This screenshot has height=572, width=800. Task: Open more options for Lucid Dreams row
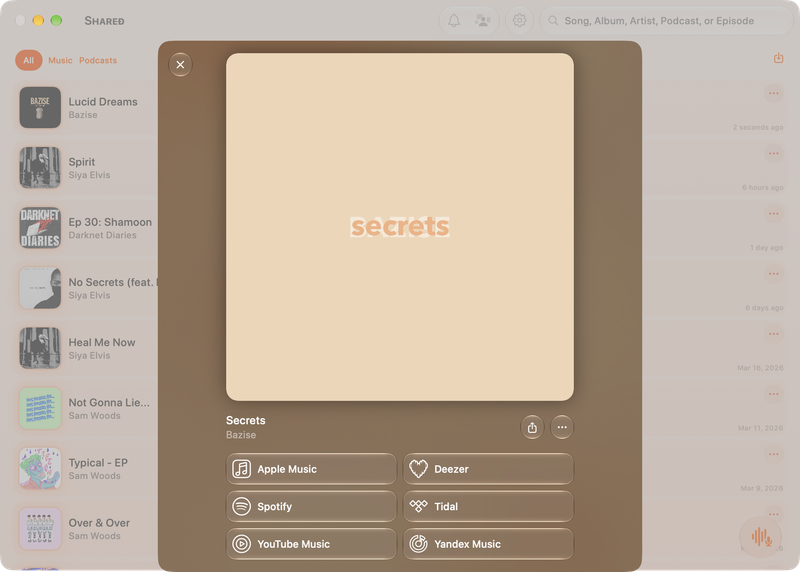click(x=773, y=93)
